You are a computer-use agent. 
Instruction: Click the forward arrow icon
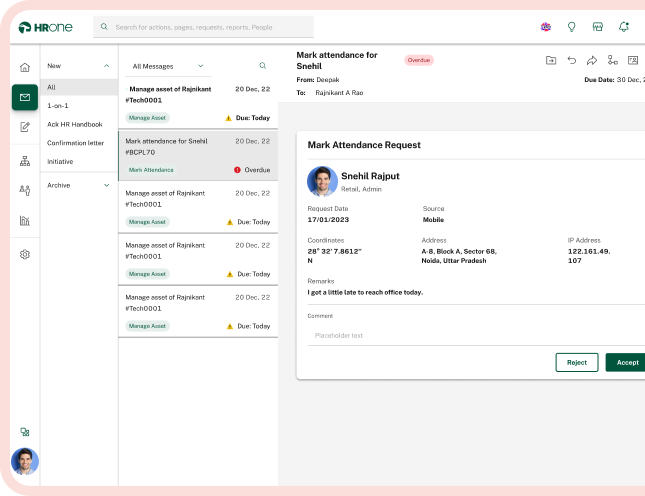[x=592, y=60]
